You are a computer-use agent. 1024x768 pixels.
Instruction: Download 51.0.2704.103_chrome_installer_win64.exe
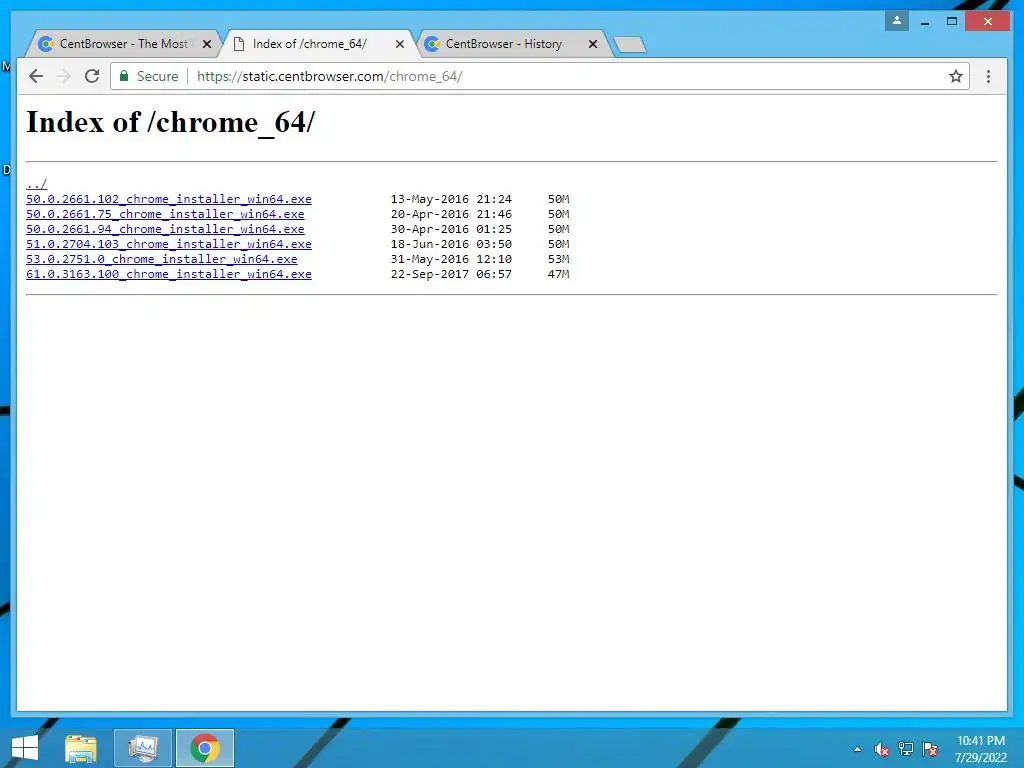pos(168,244)
